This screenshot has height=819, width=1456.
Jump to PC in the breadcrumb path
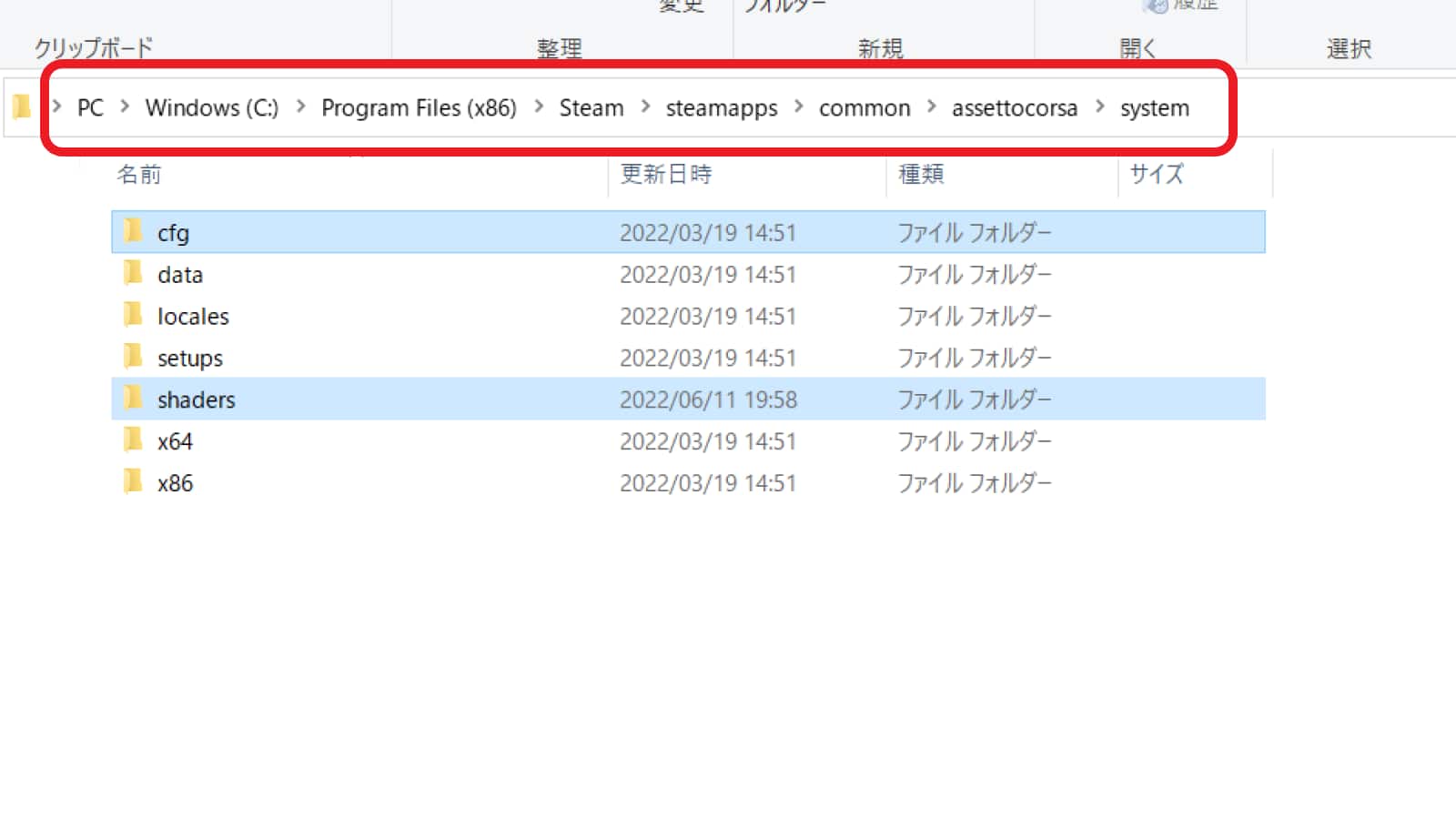click(x=90, y=108)
